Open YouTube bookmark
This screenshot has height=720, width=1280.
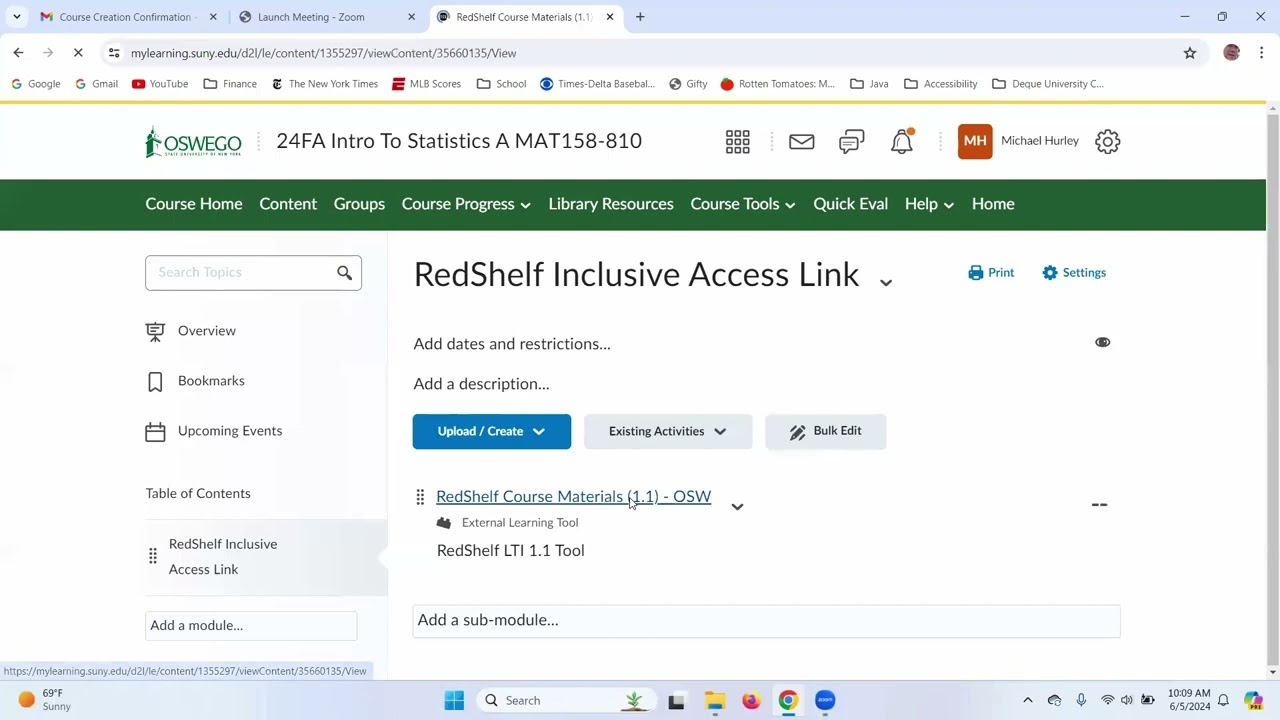coord(160,84)
